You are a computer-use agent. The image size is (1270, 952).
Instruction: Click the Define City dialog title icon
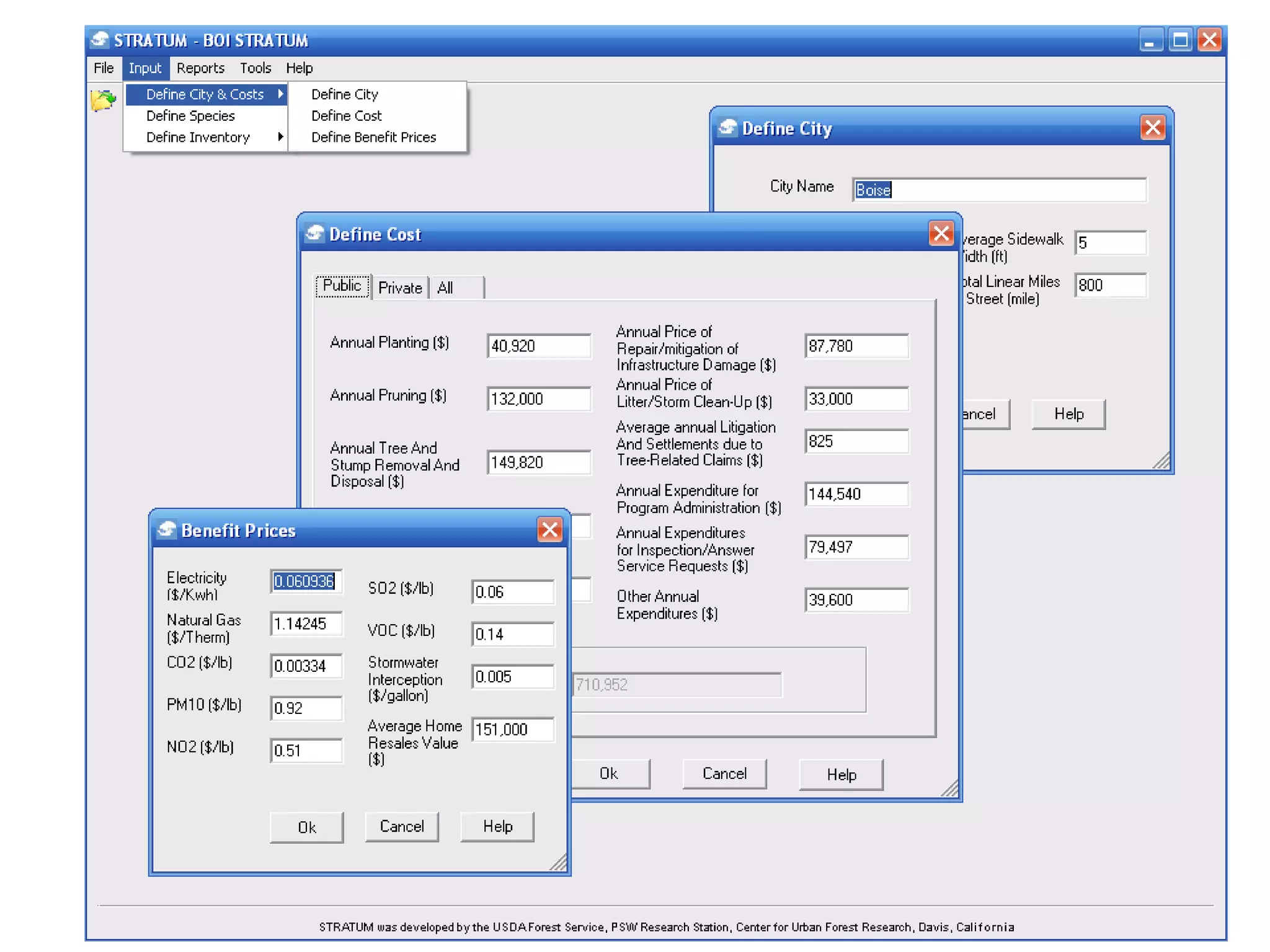727,128
